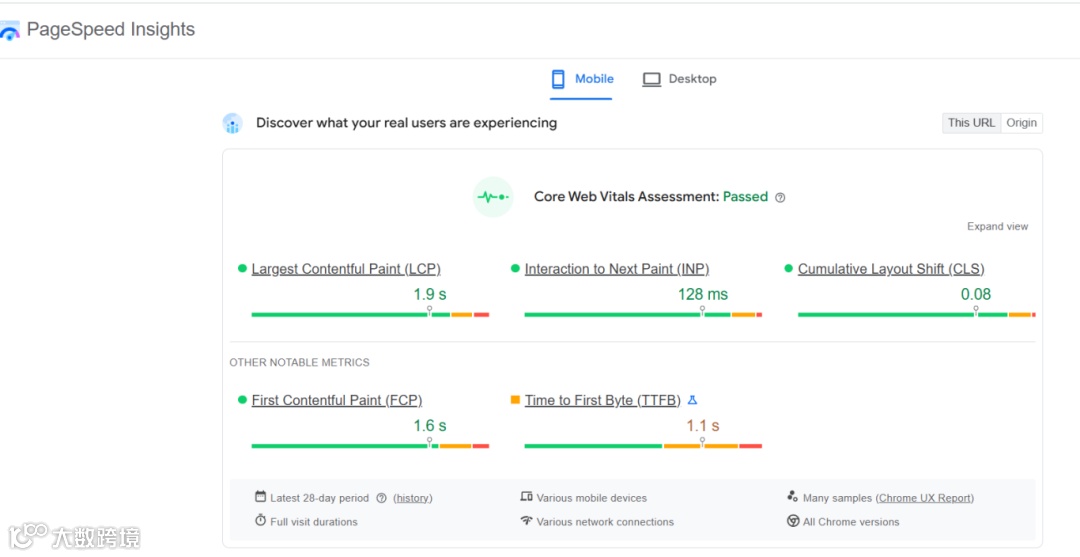This screenshot has height=557, width=1080.
Task: Open Largest Contentful Paint (LCP) details
Action: click(346, 269)
